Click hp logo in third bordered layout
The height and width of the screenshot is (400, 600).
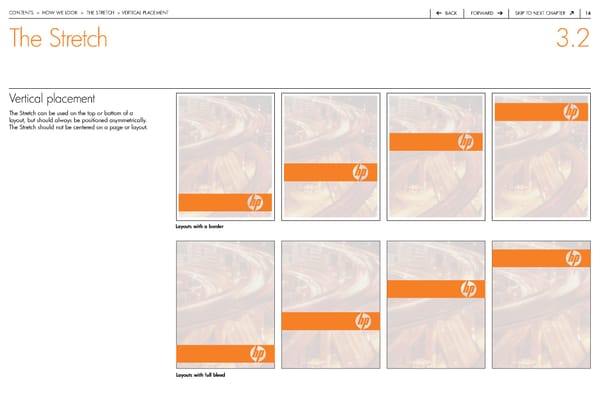click(x=465, y=142)
